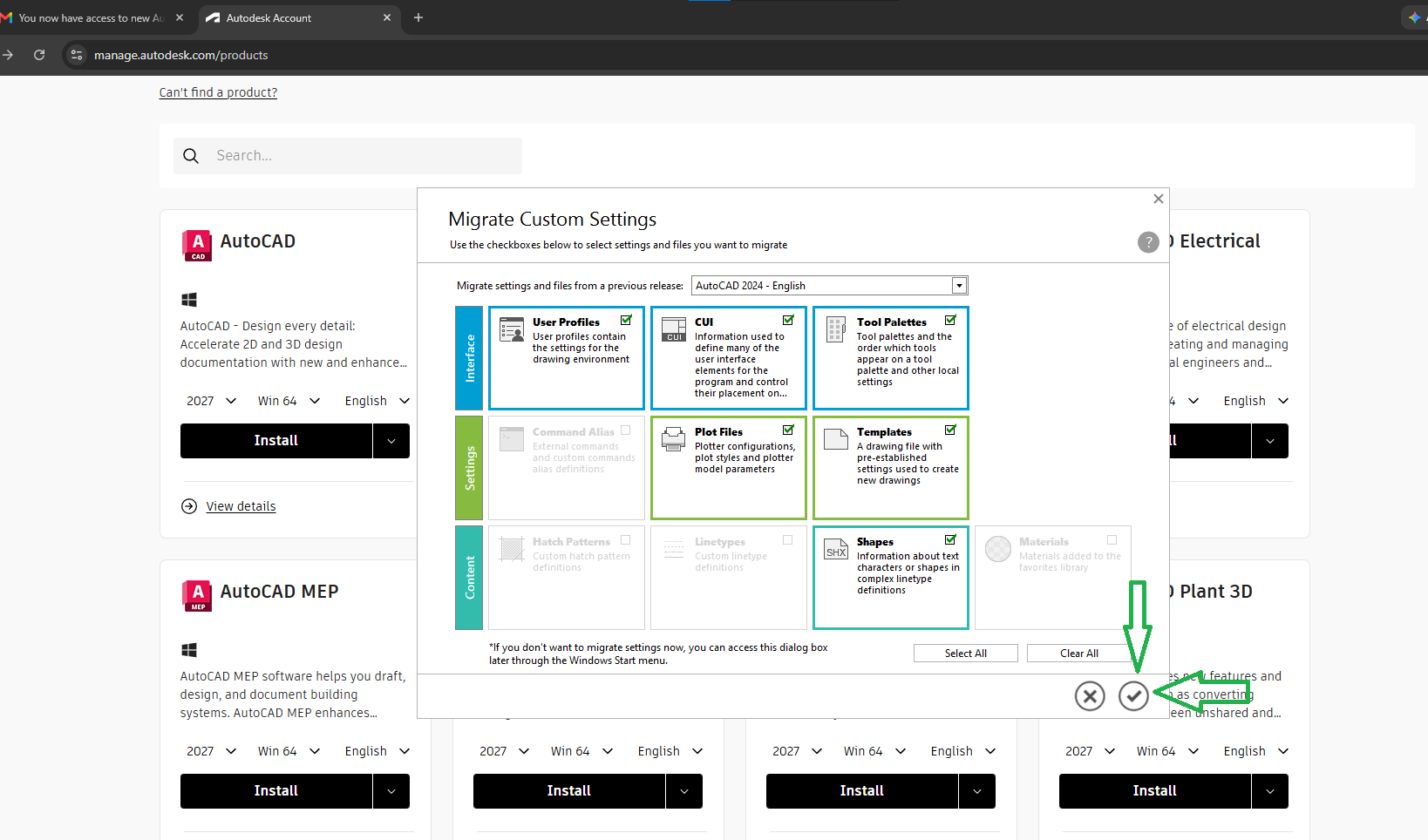Open Win 64 dropdown on Plant 3D card

tap(1167, 751)
